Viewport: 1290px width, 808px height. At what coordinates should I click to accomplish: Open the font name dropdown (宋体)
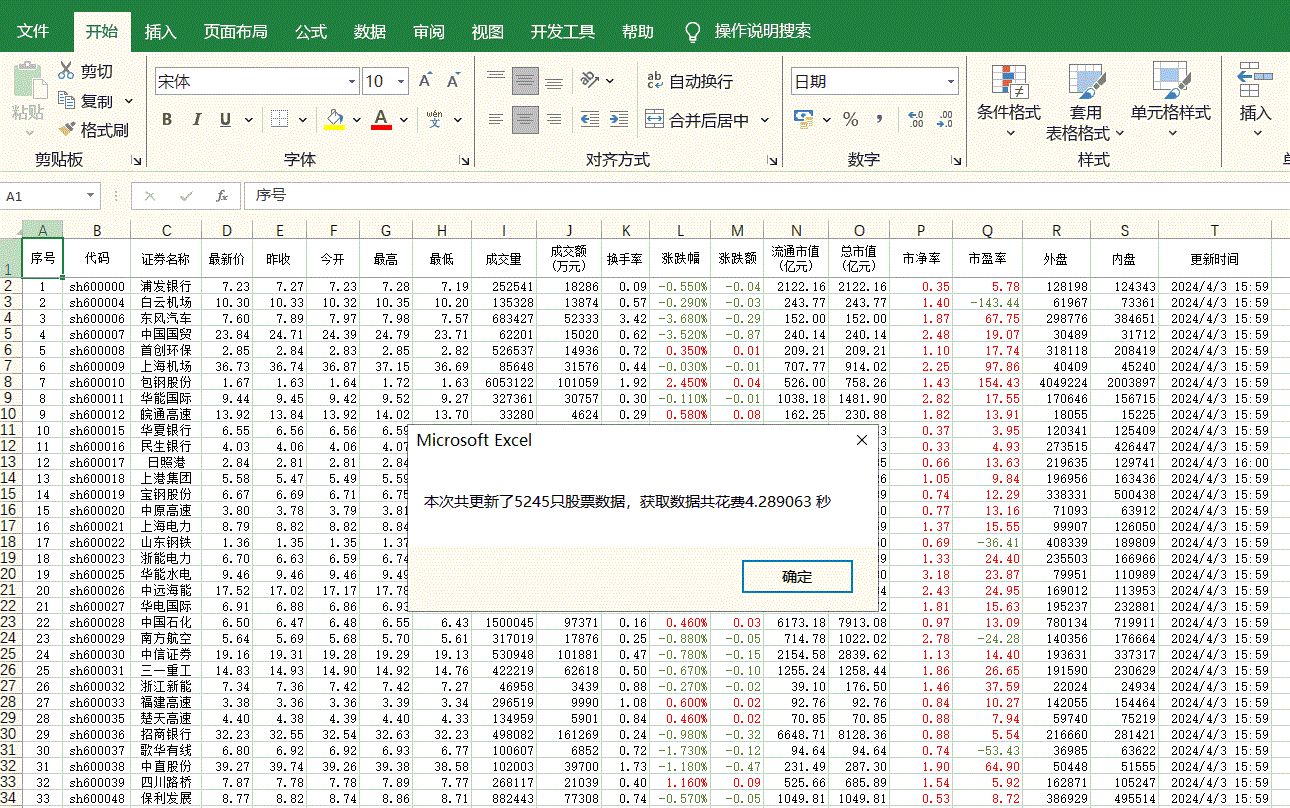351,82
